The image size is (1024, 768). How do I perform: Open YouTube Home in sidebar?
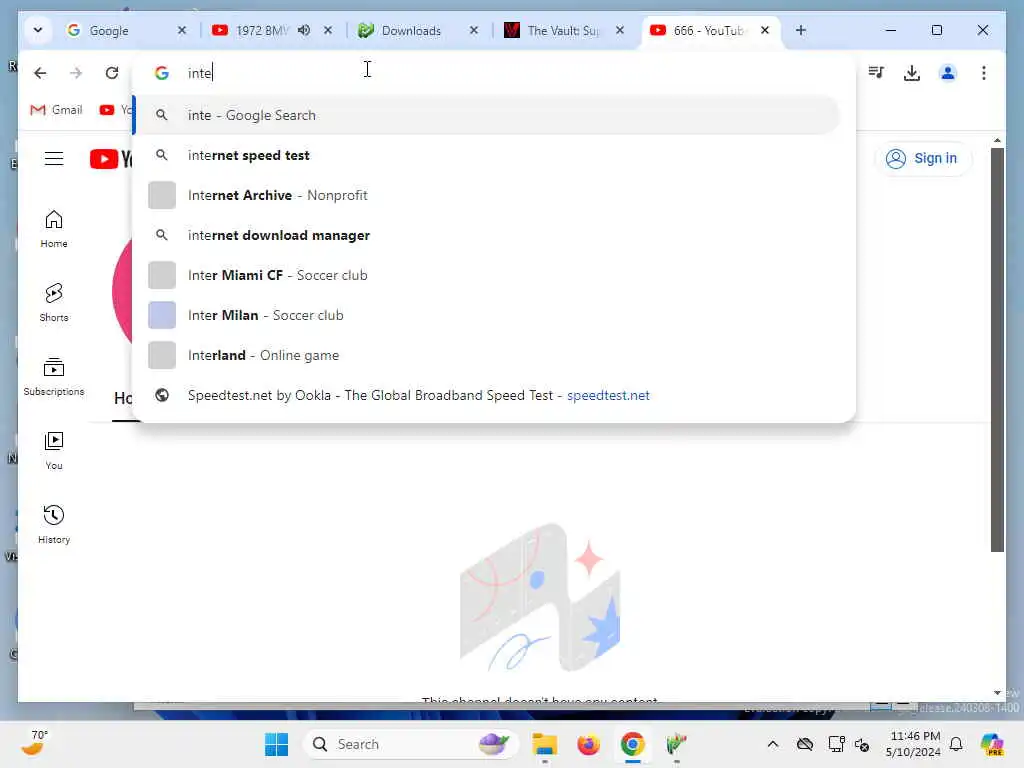pyautogui.click(x=54, y=229)
